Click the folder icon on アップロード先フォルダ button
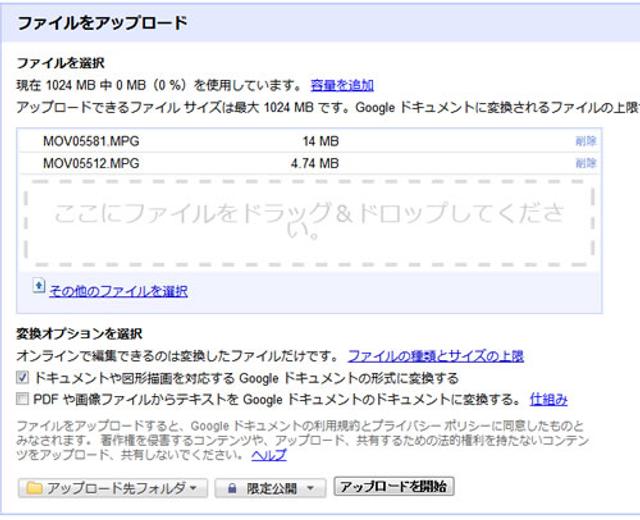Screen dimensions: 640x520 (x=34, y=488)
